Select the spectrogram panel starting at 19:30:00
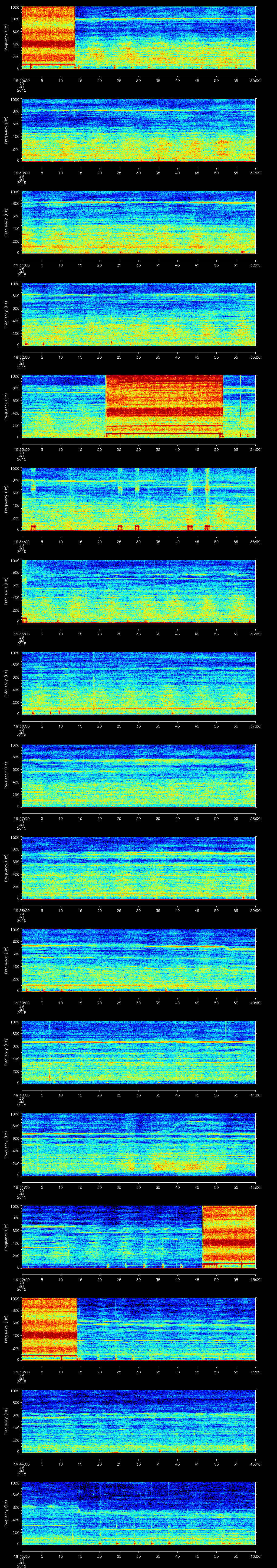The height and width of the screenshot is (1568, 277). pos(139,130)
